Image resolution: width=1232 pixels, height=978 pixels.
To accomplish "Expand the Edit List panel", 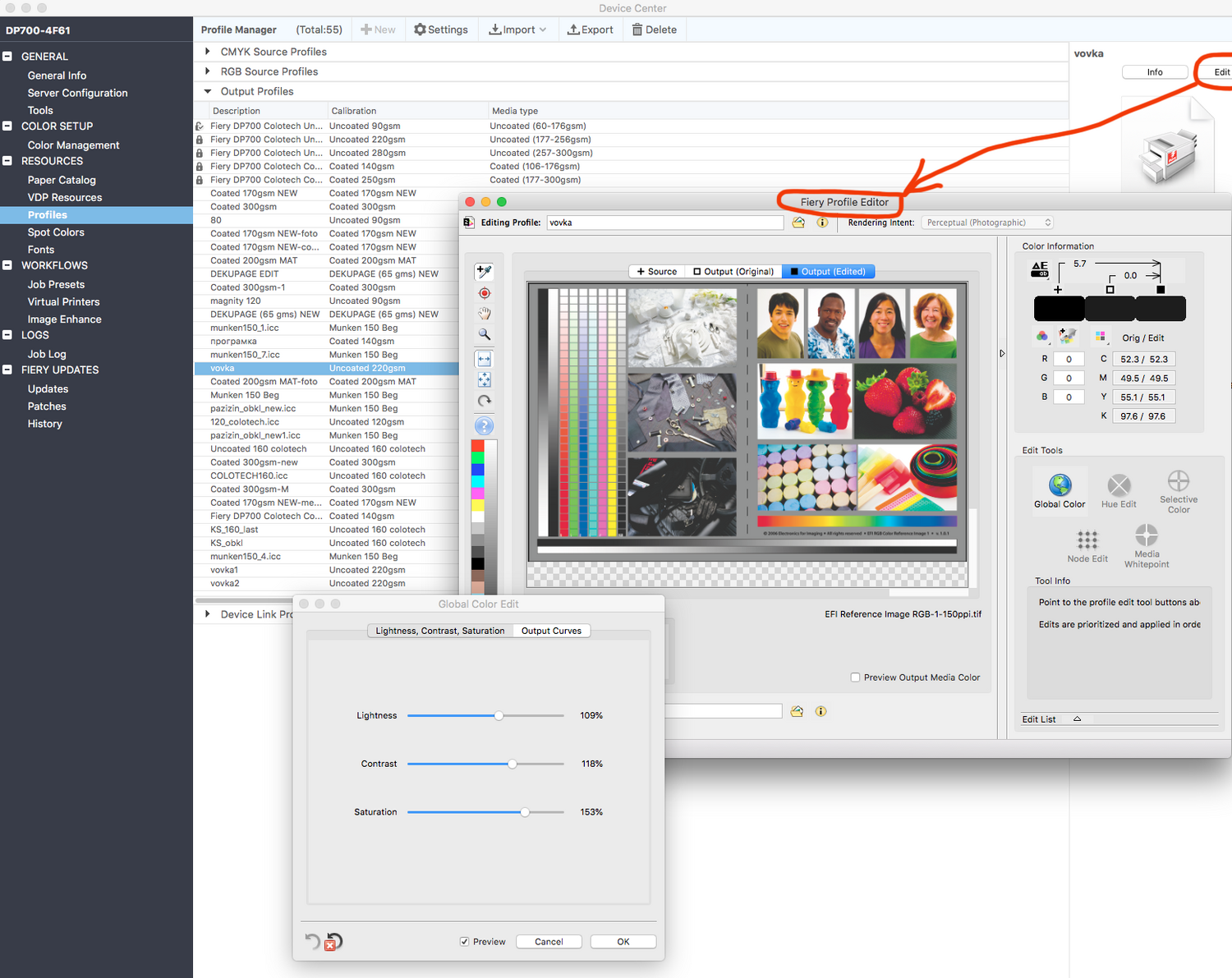I will (1077, 719).
